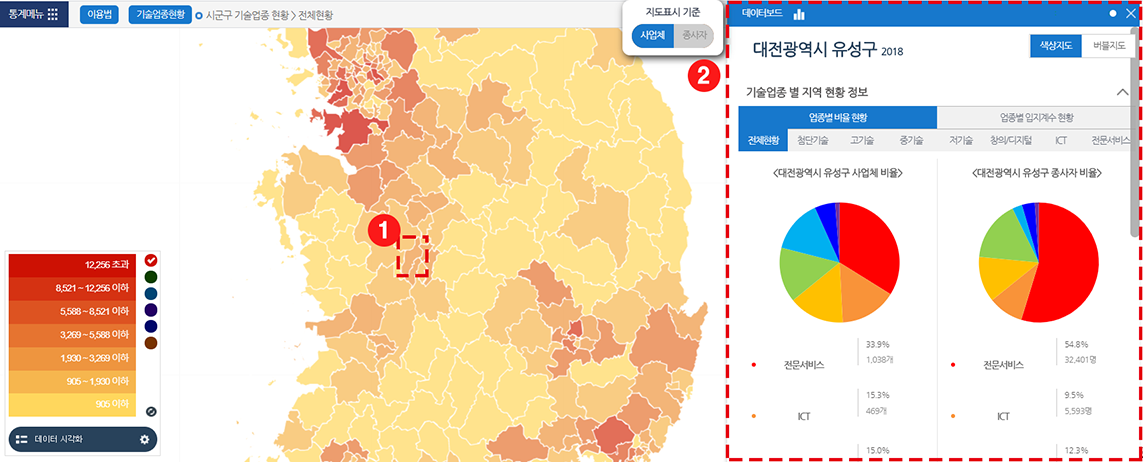This screenshot has height=462, width=1143.
Task: Select the navy legend color
Action: click(151, 326)
